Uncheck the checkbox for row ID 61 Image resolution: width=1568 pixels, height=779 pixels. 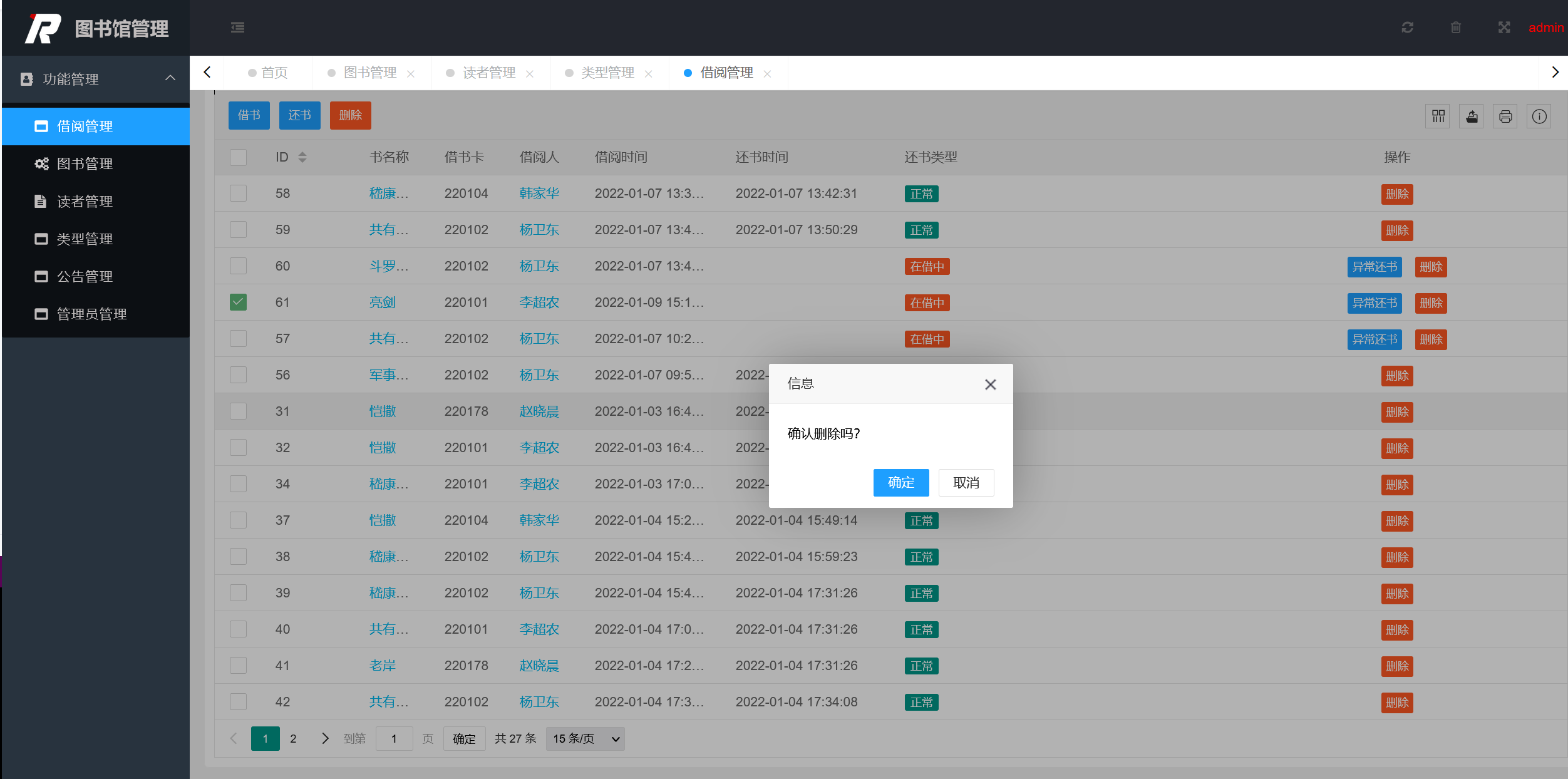[x=238, y=302]
